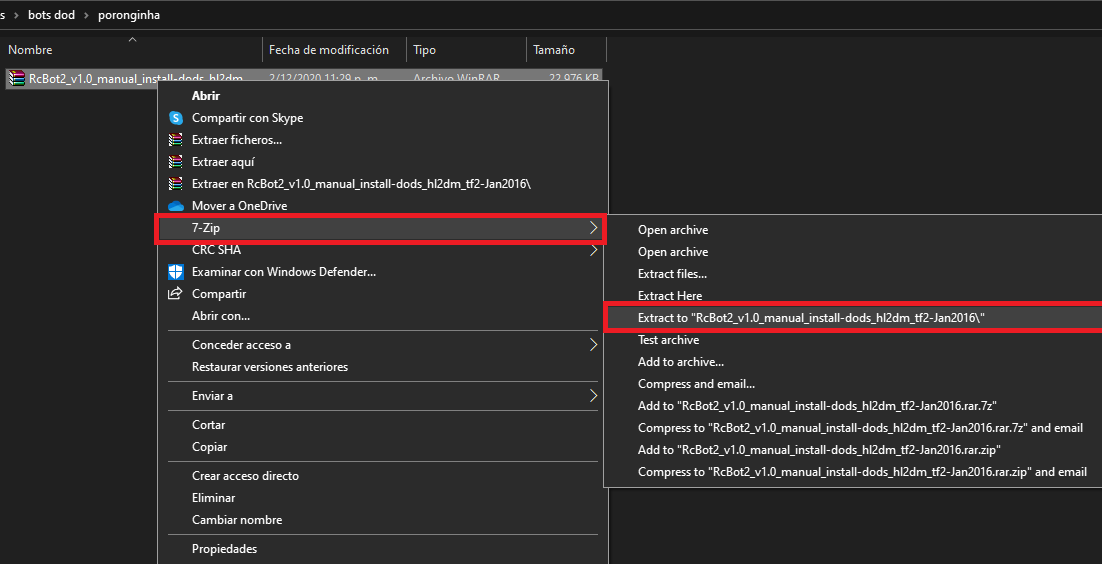The height and width of the screenshot is (564, 1102).
Task: Click the WinRAR icon beside "Extraer aquí"
Action: tap(176, 162)
